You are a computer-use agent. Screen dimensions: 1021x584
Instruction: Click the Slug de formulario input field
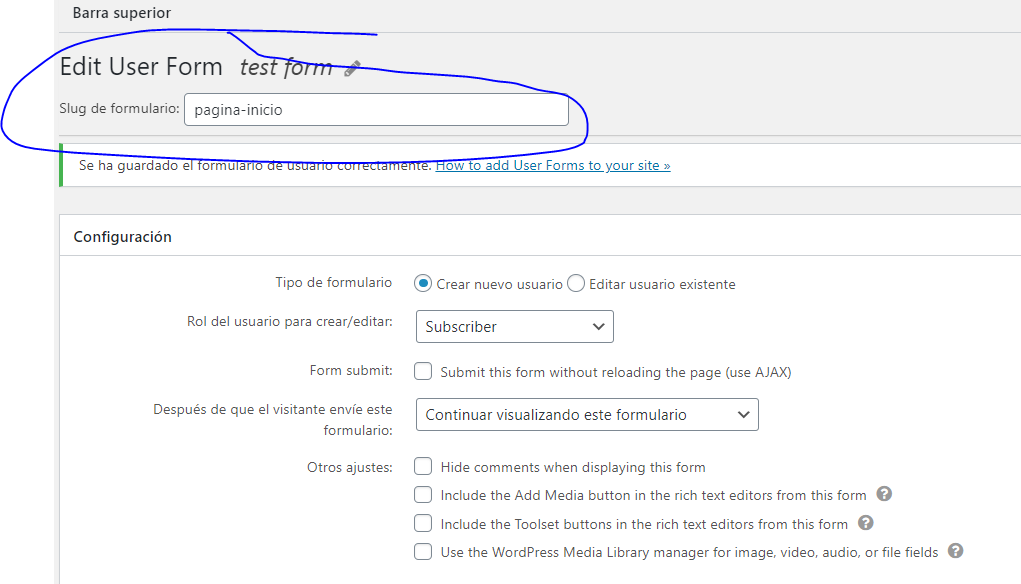(376, 109)
